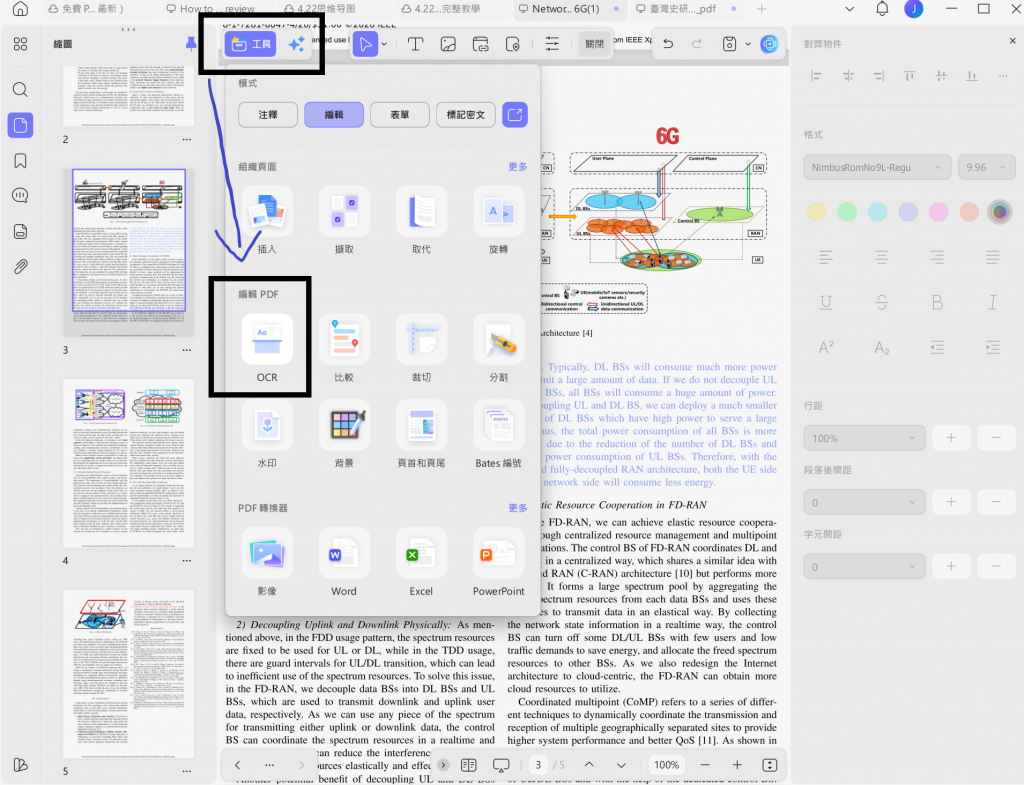Open the line spacing (行距) 100% dropdown
The width and height of the screenshot is (1024, 785).
tap(864, 438)
